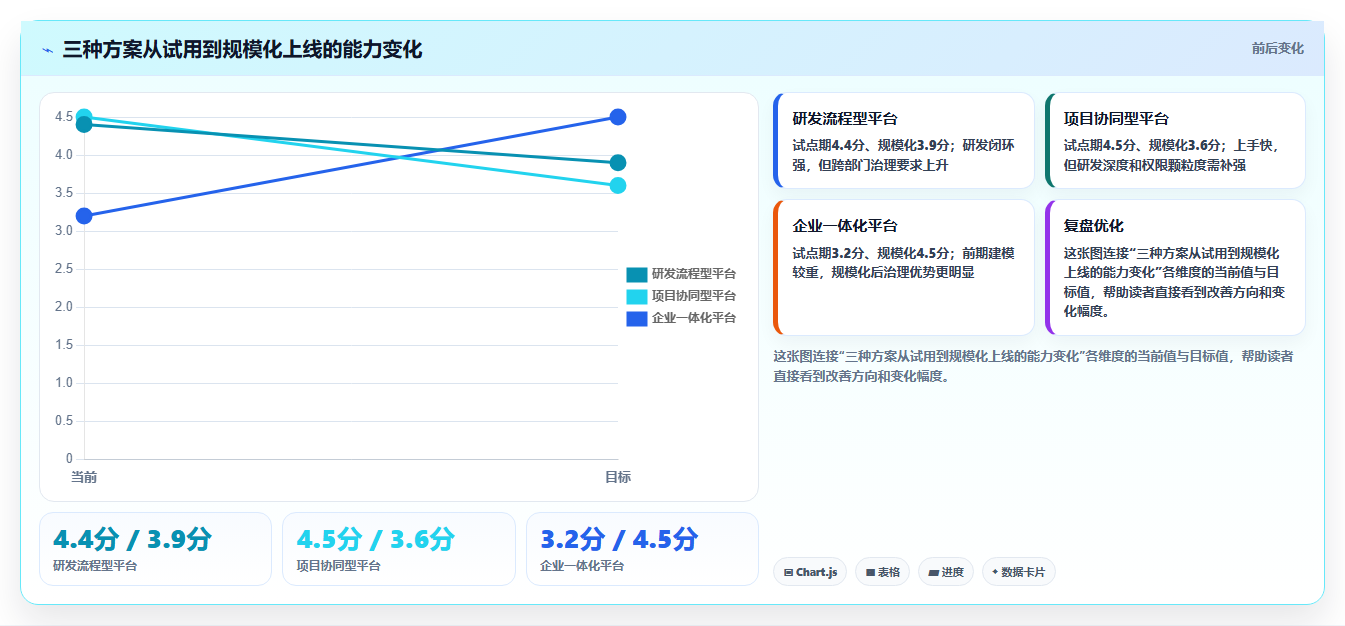1345x626 pixels.
Task: Click the 目标 x-axis label
Action: [618, 477]
